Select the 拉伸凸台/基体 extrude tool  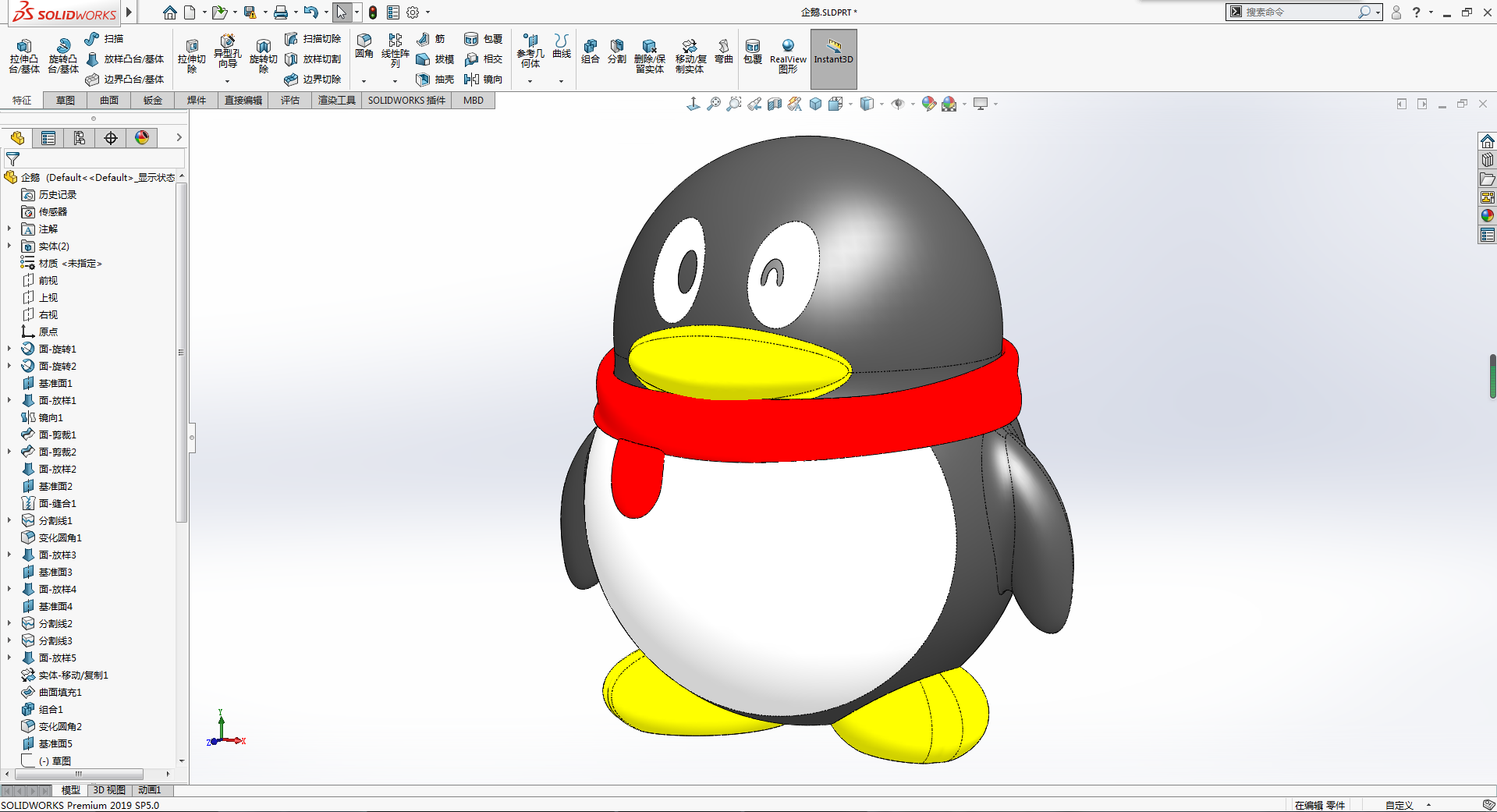click(x=24, y=56)
